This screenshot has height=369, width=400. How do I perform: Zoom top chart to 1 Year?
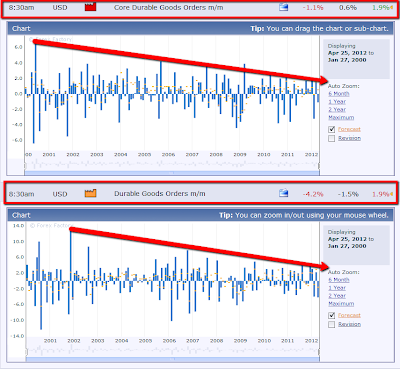(337, 102)
